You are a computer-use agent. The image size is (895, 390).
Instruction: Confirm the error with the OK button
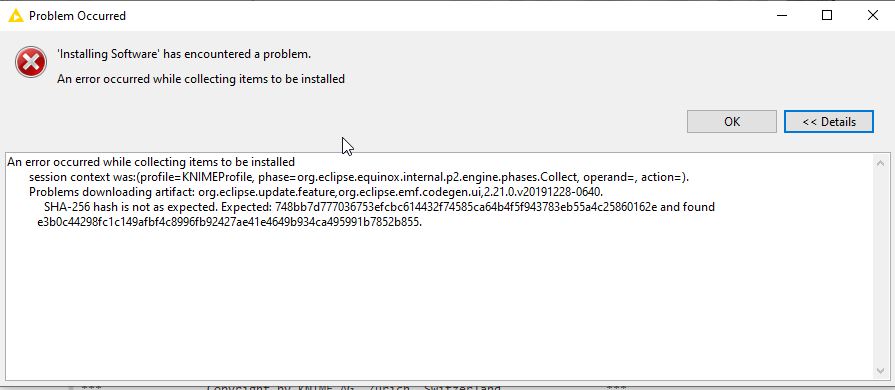coord(732,122)
